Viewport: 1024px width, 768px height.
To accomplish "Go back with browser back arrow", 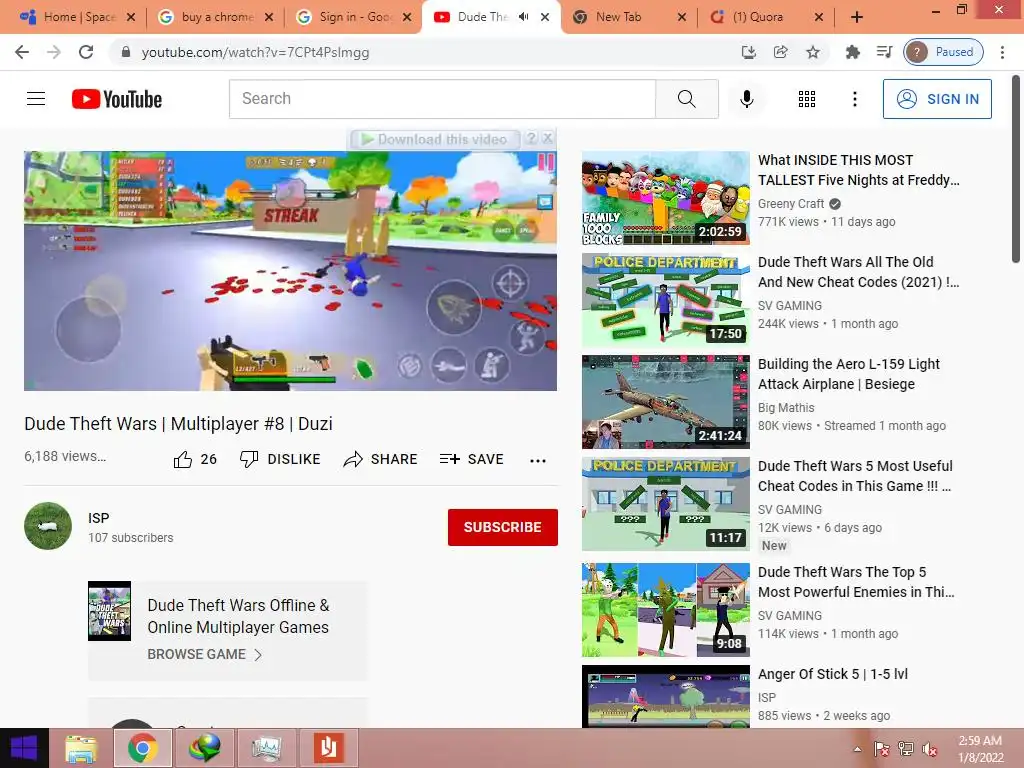I will pyautogui.click(x=22, y=52).
